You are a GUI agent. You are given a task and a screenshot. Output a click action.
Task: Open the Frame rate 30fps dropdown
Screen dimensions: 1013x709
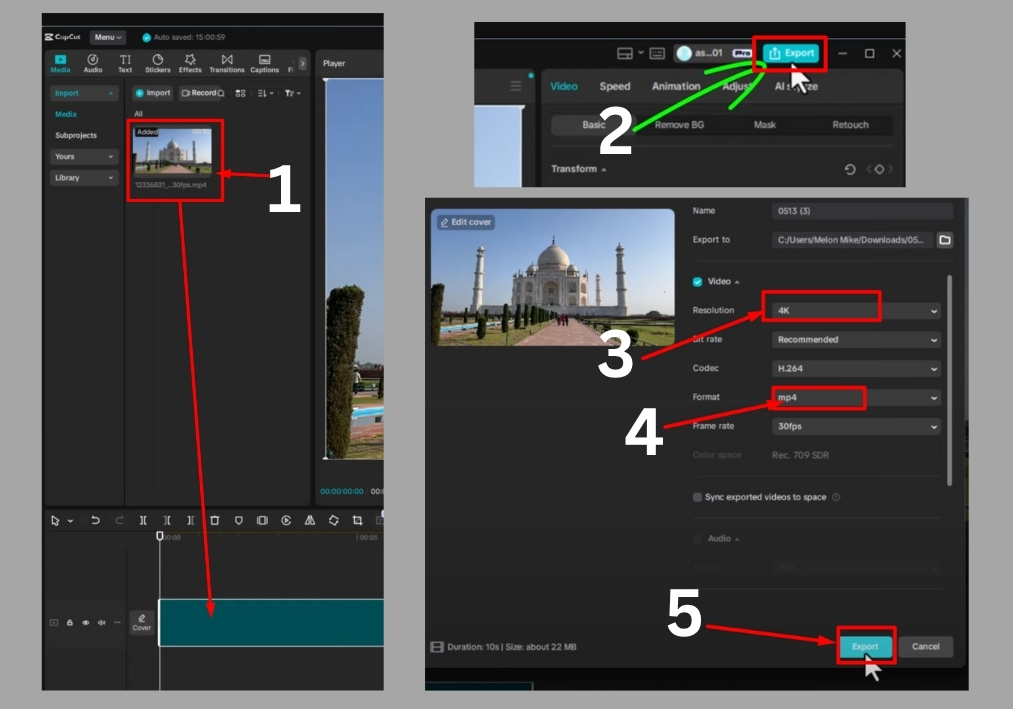[x=856, y=427]
